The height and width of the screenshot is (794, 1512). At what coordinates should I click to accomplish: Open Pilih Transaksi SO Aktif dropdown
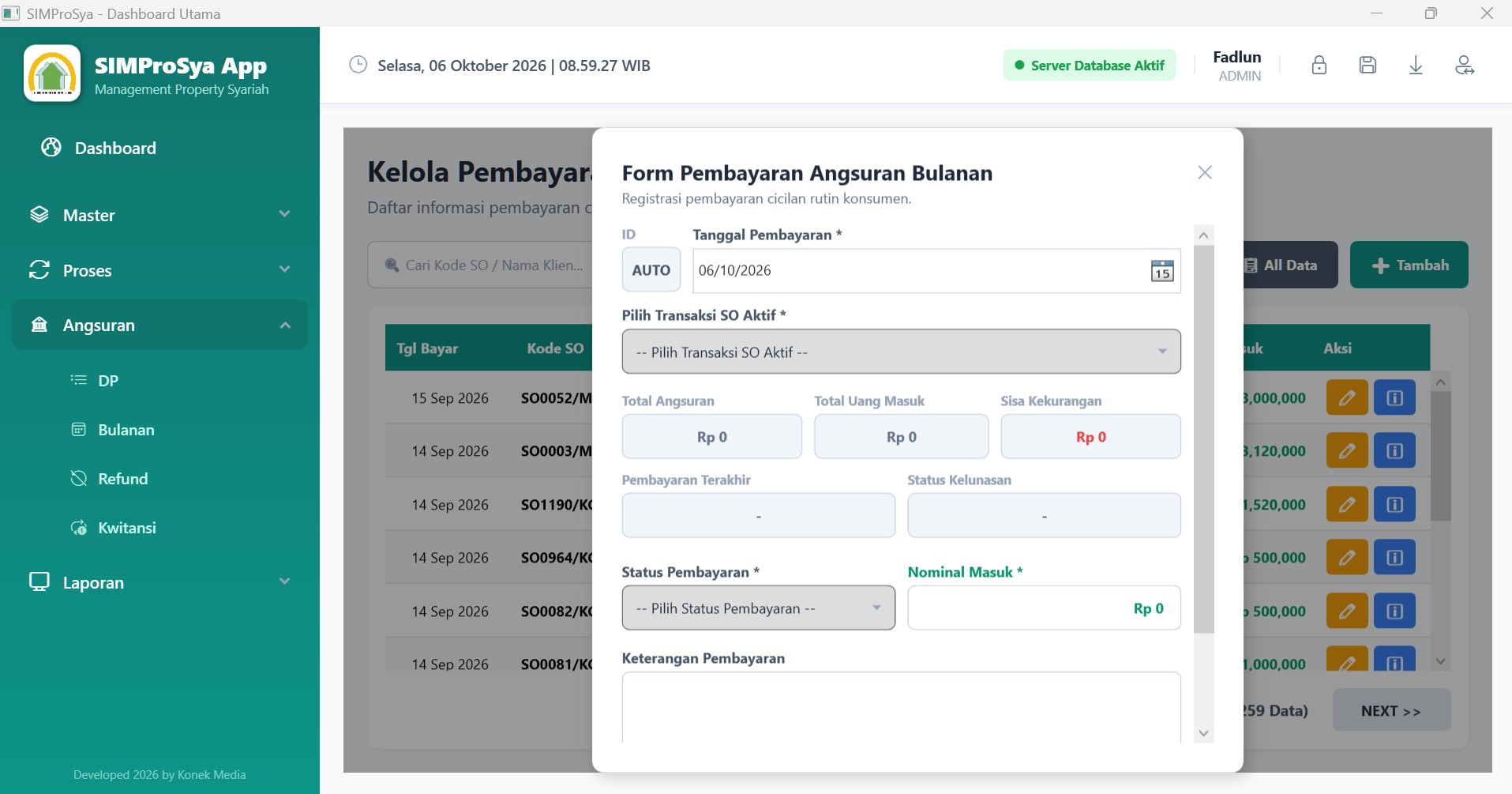pos(901,352)
